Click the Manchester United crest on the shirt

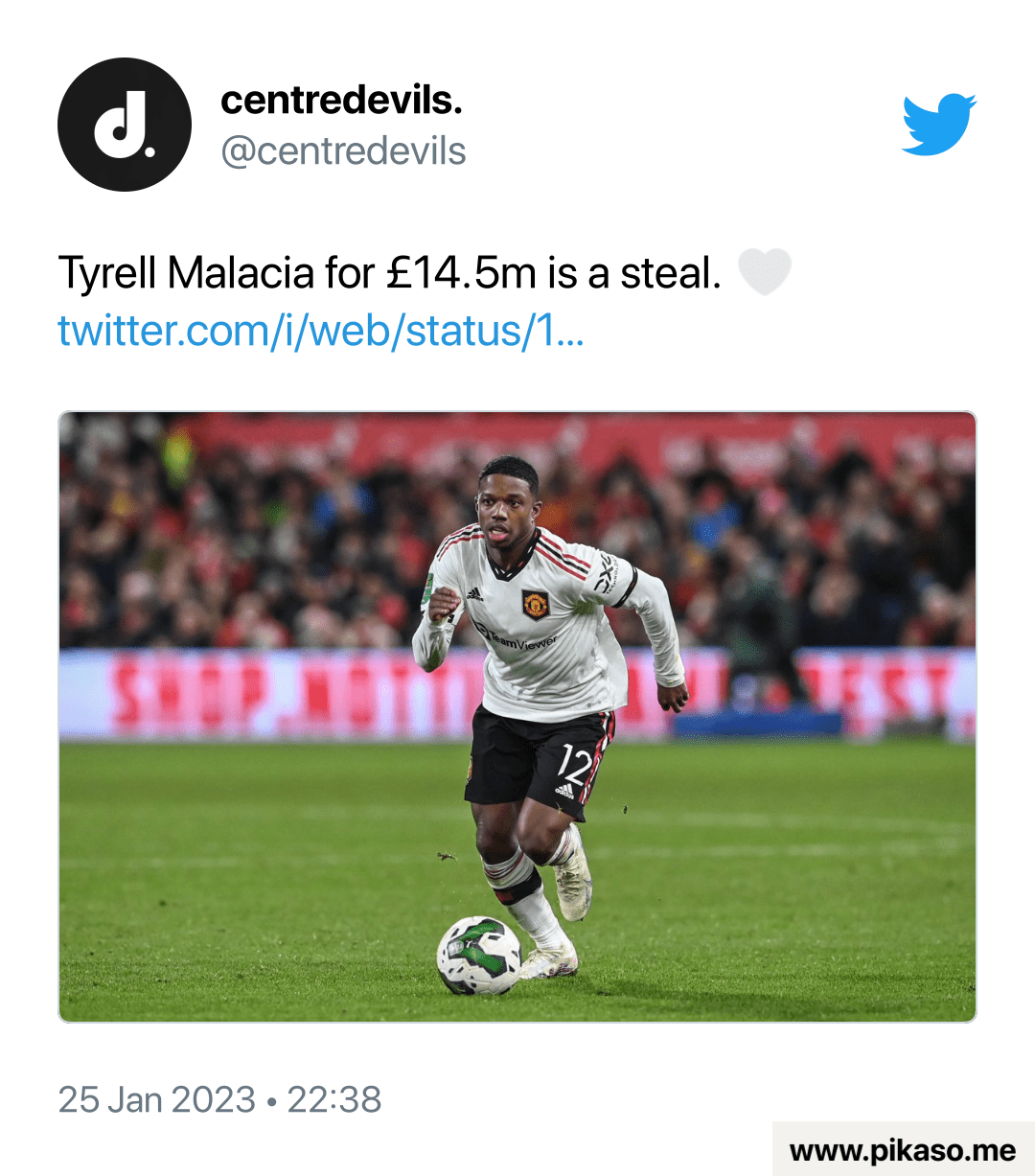pos(535,604)
